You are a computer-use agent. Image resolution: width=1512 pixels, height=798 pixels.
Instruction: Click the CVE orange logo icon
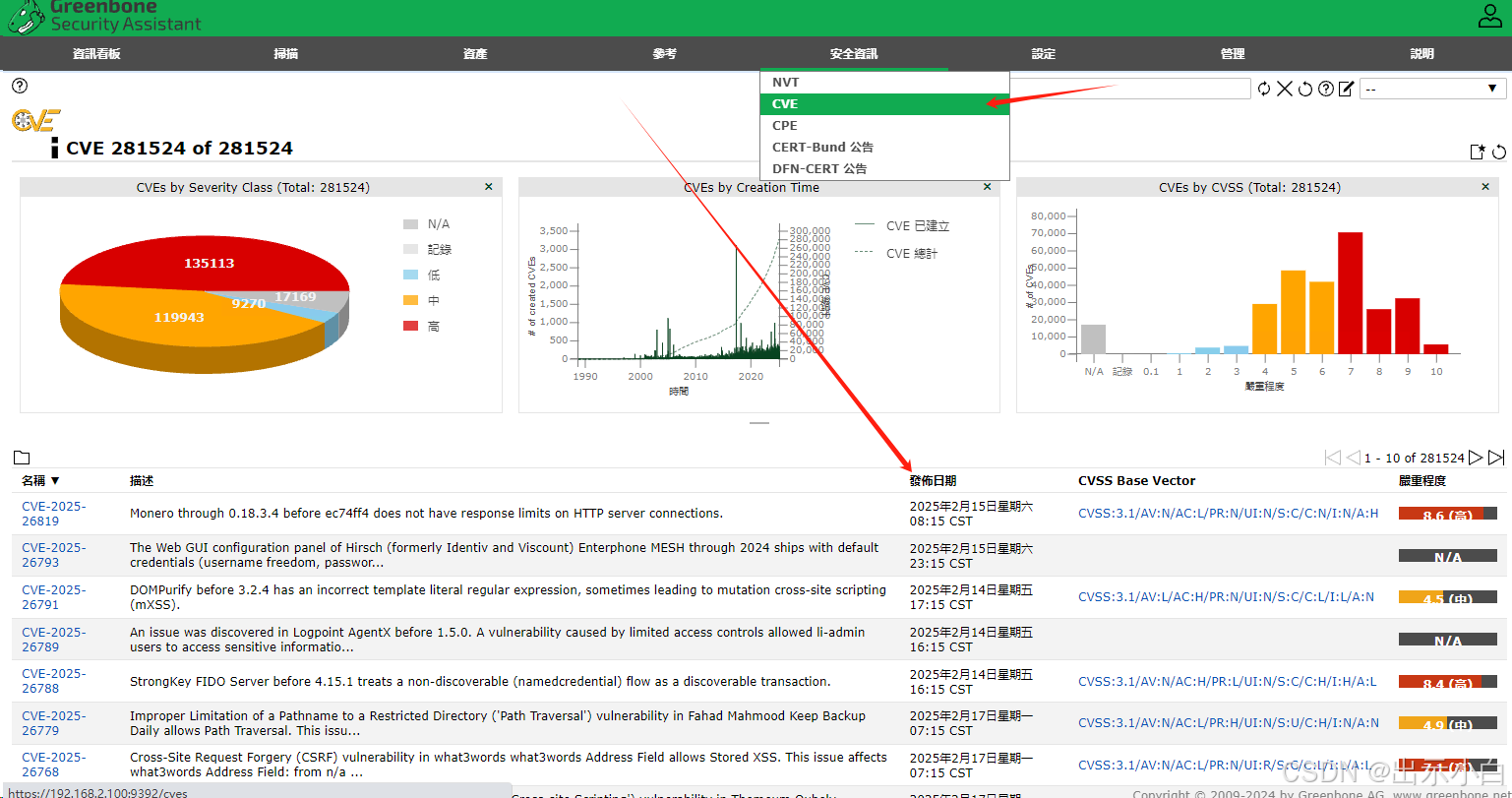[36, 120]
